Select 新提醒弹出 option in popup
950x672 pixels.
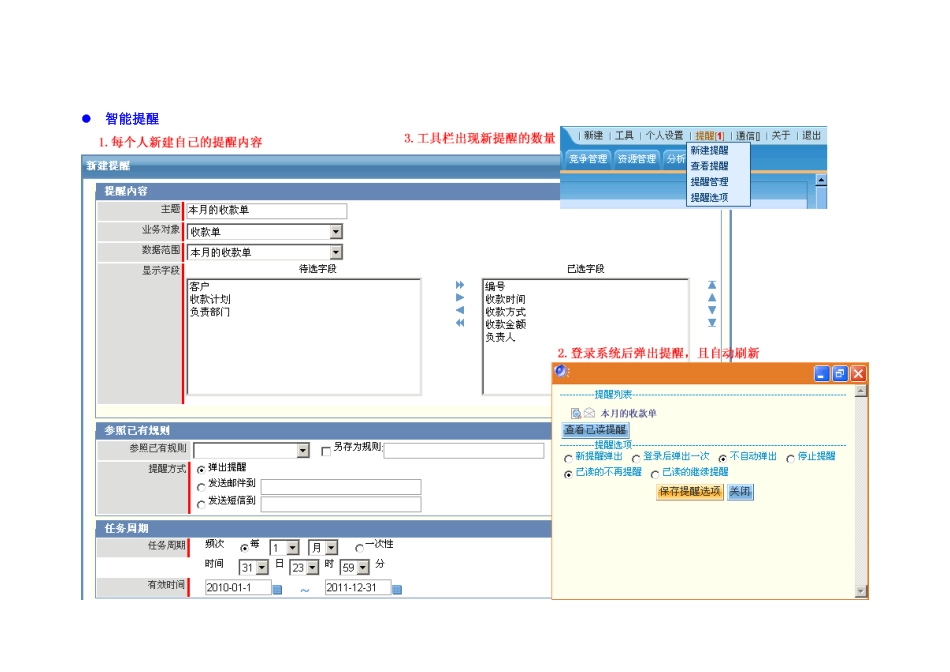tap(568, 459)
